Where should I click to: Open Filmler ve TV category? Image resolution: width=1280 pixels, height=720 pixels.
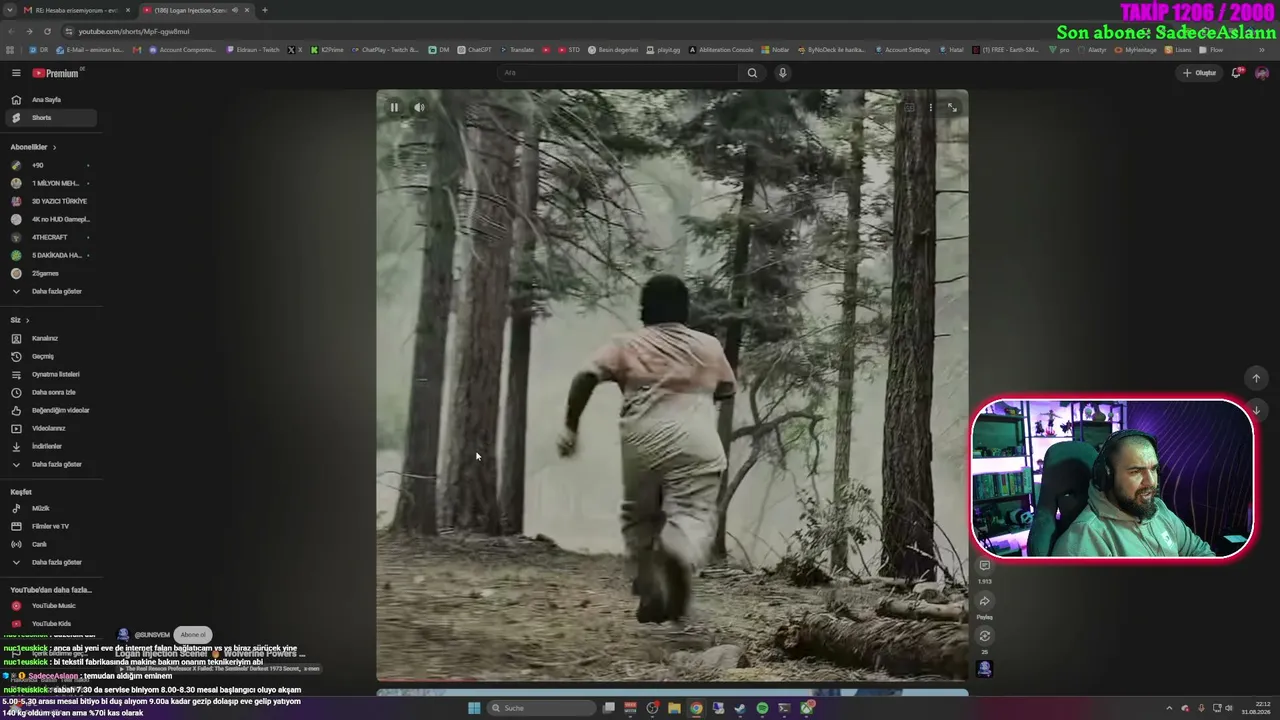coord(50,526)
